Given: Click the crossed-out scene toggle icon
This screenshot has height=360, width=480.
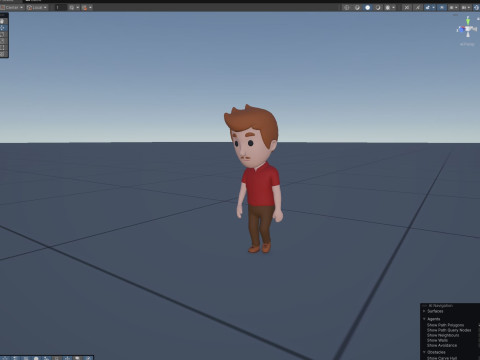Looking at the screenshot, I should [x=407, y=7].
